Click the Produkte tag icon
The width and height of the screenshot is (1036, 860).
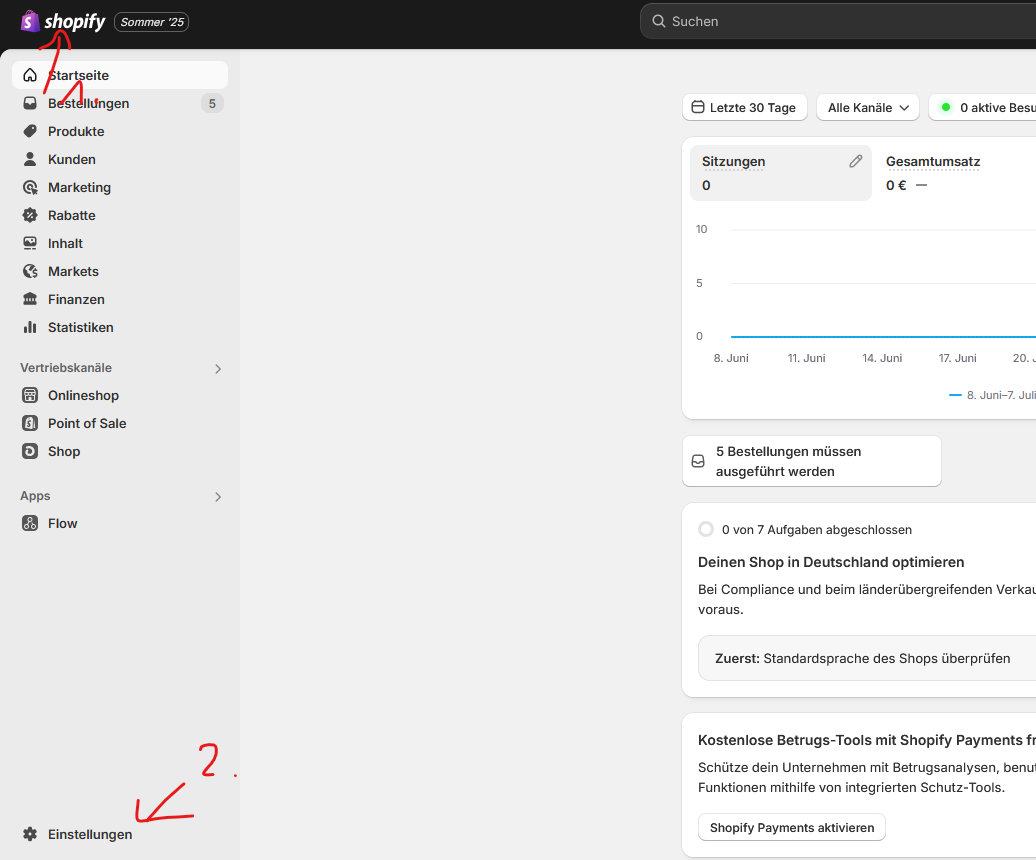pyautogui.click(x=30, y=131)
